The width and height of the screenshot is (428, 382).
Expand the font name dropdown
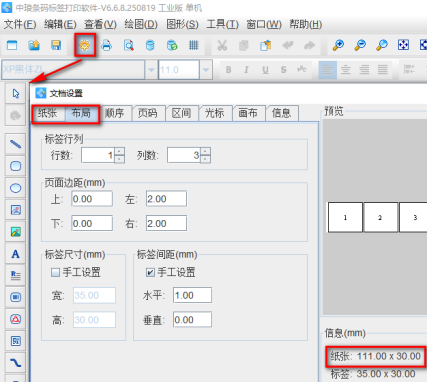coord(151,70)
